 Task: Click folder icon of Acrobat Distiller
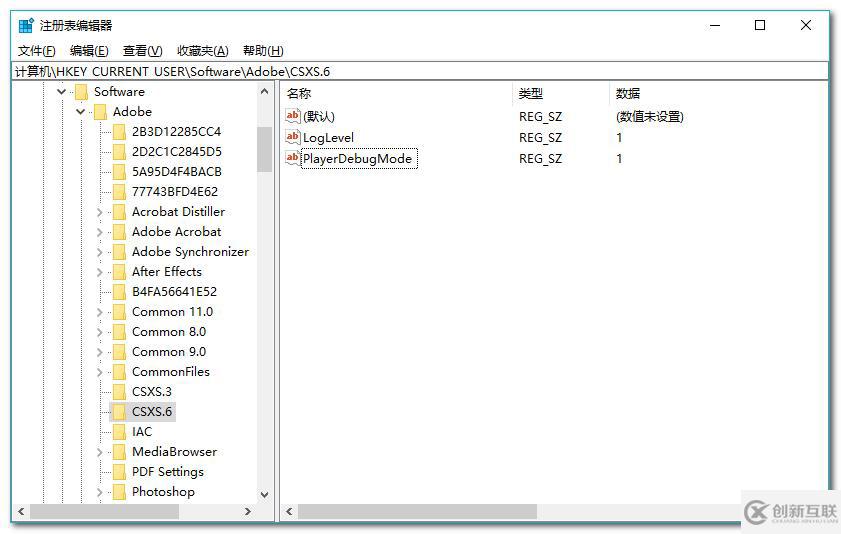119,212
